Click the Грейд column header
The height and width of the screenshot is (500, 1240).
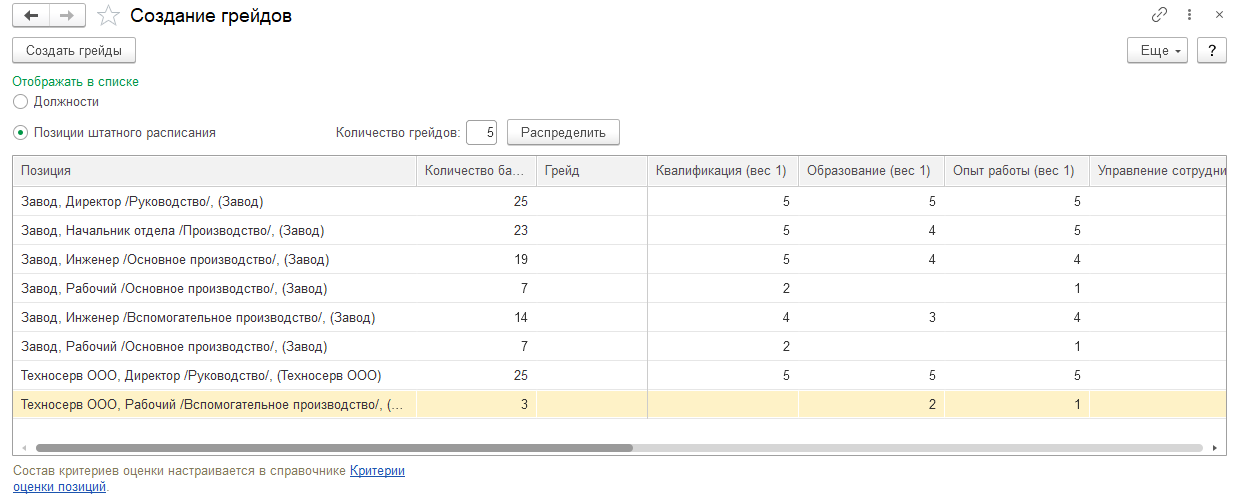(x=591, y=171)
